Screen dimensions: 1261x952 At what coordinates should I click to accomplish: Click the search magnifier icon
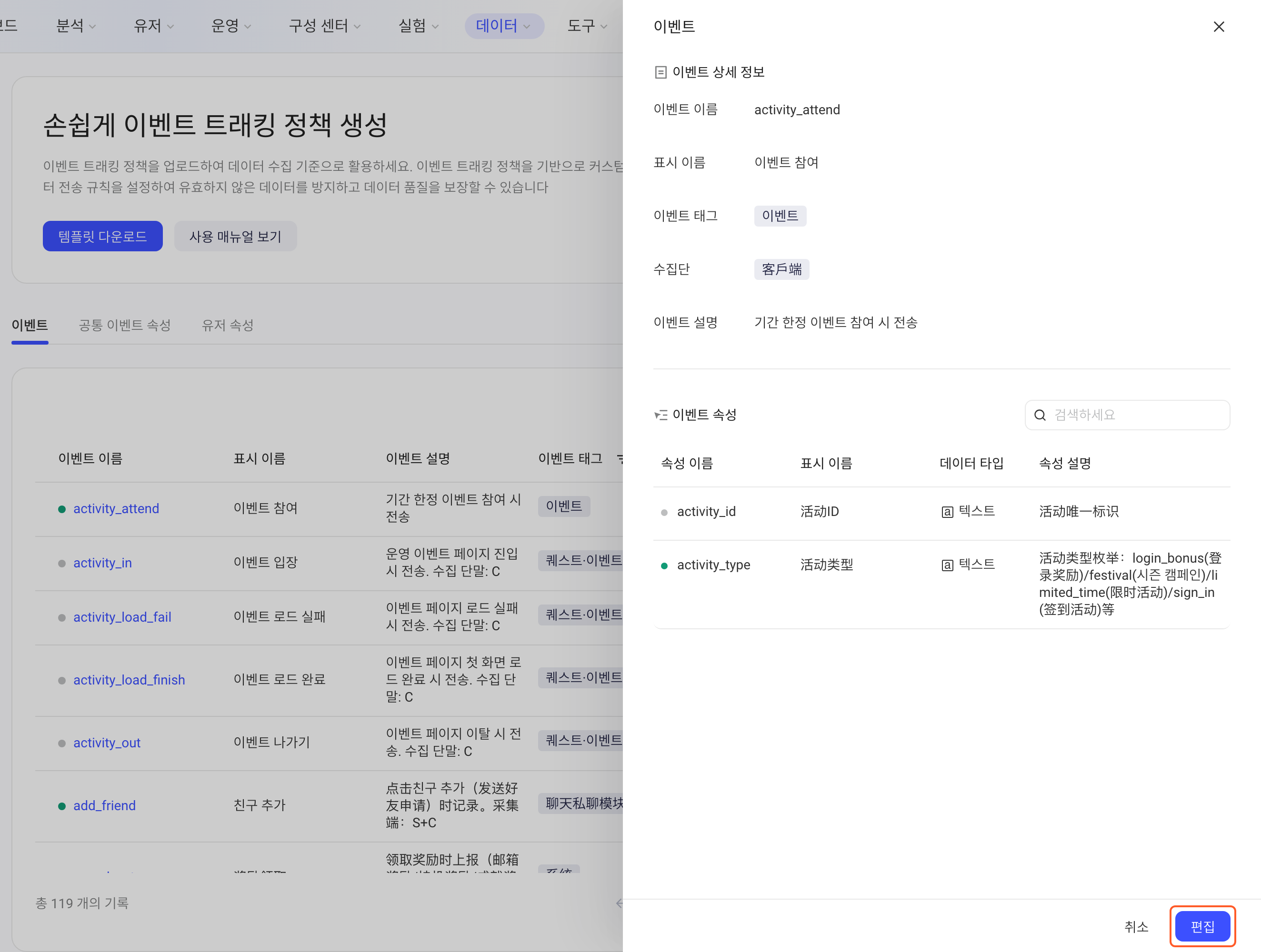[1040, 415]
